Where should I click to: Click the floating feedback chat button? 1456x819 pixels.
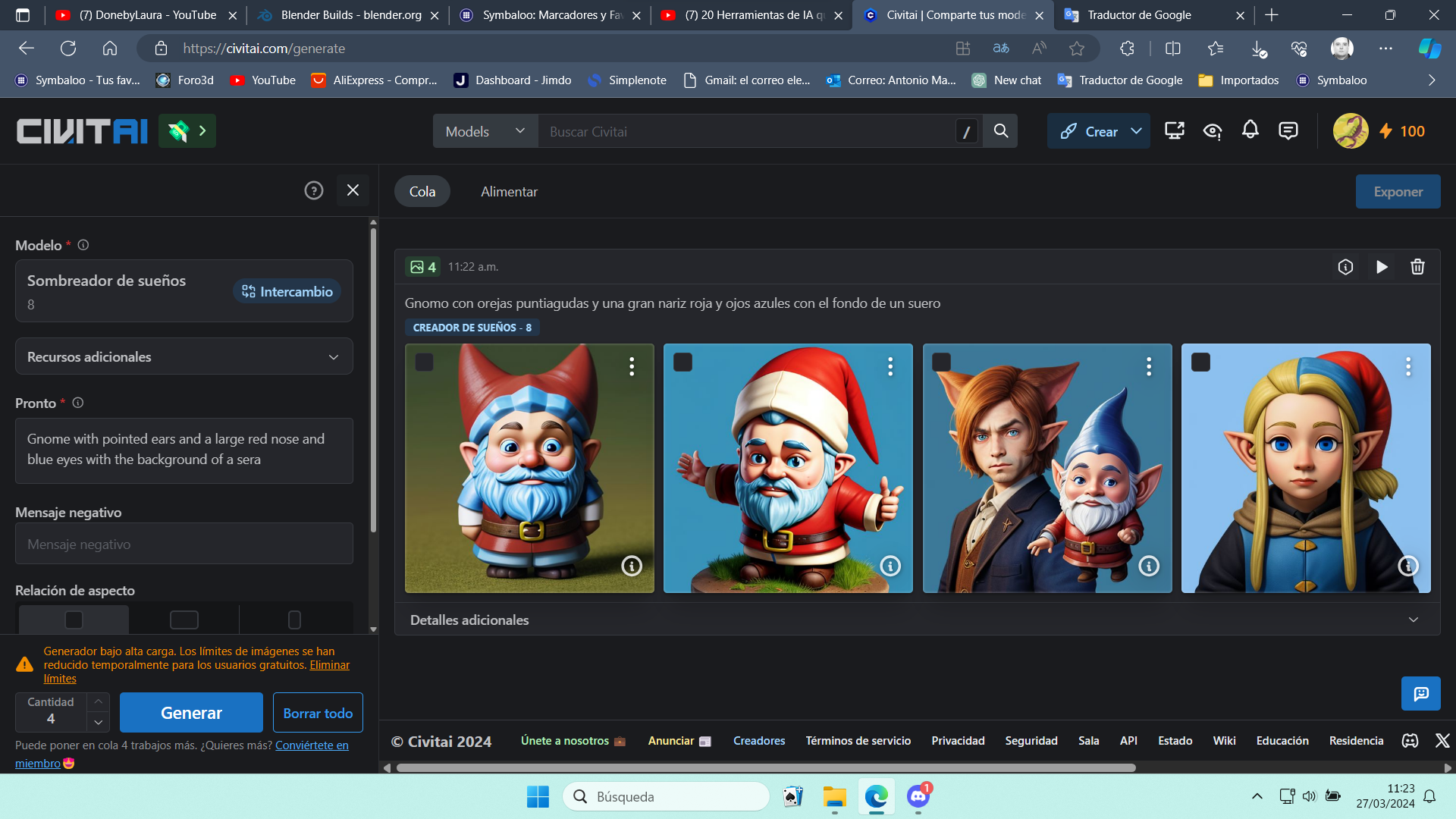(1420, 693)
